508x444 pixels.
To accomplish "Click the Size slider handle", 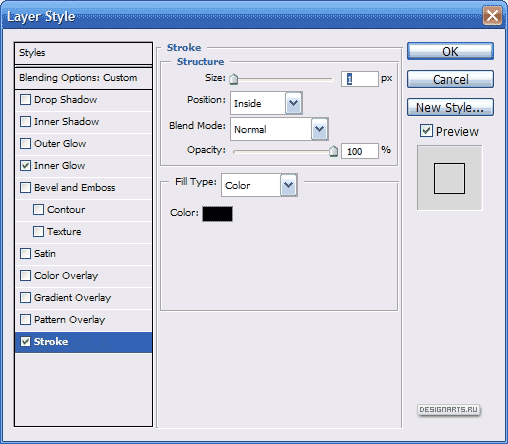I will [x=234, y=79].
